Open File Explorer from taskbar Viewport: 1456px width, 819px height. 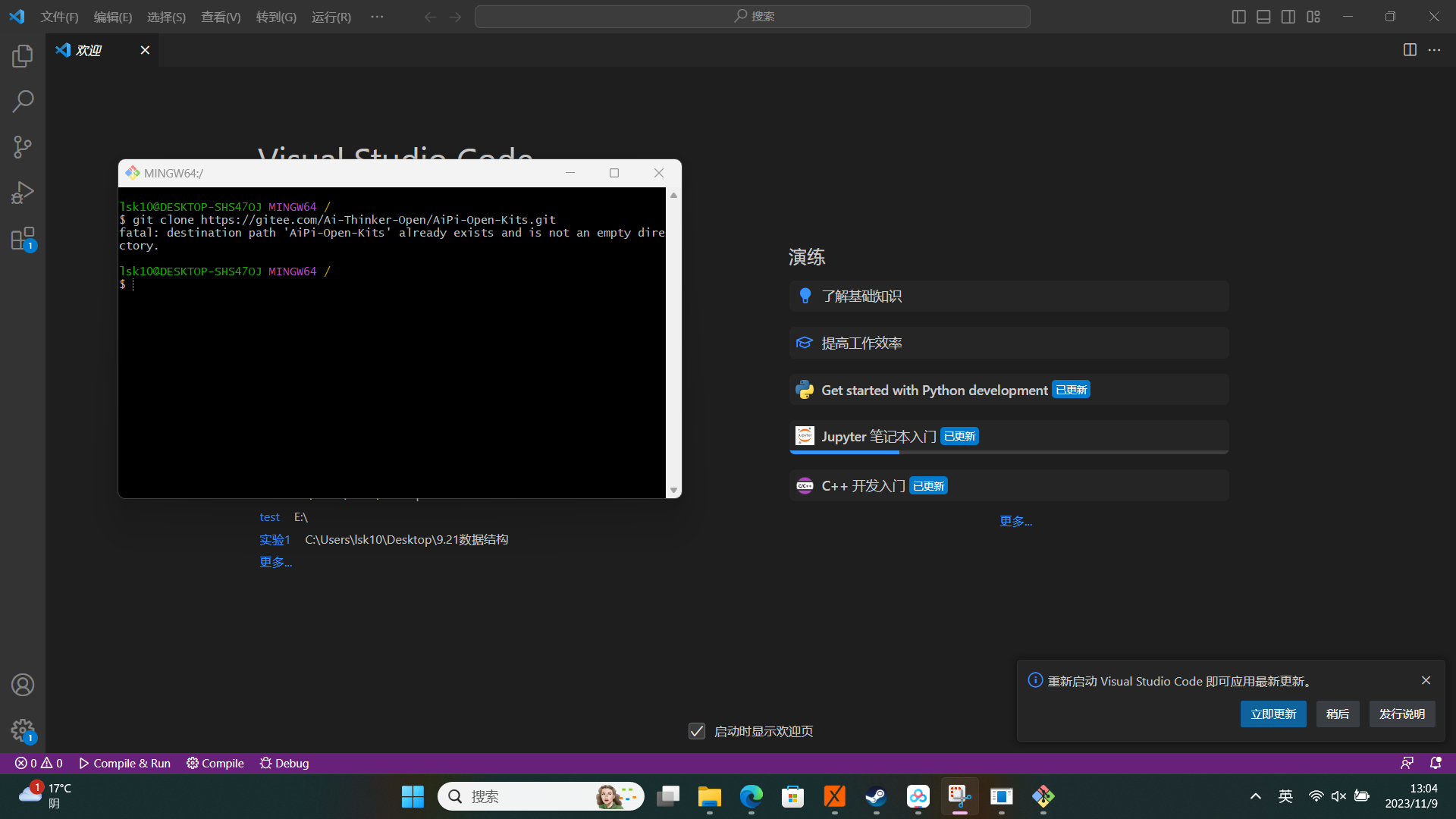coord(710,796)
